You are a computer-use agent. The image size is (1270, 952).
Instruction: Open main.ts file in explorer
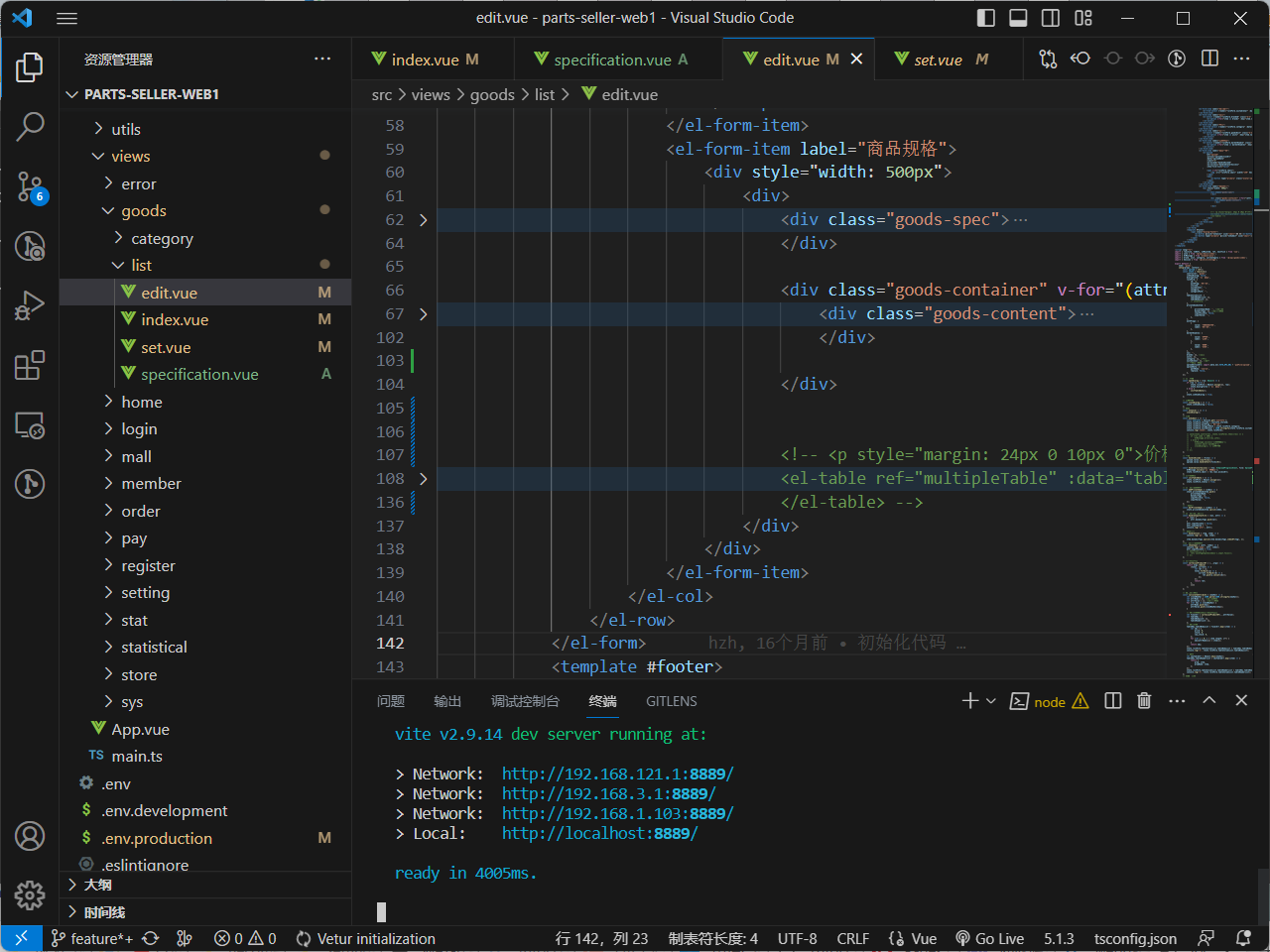[205, 757]
